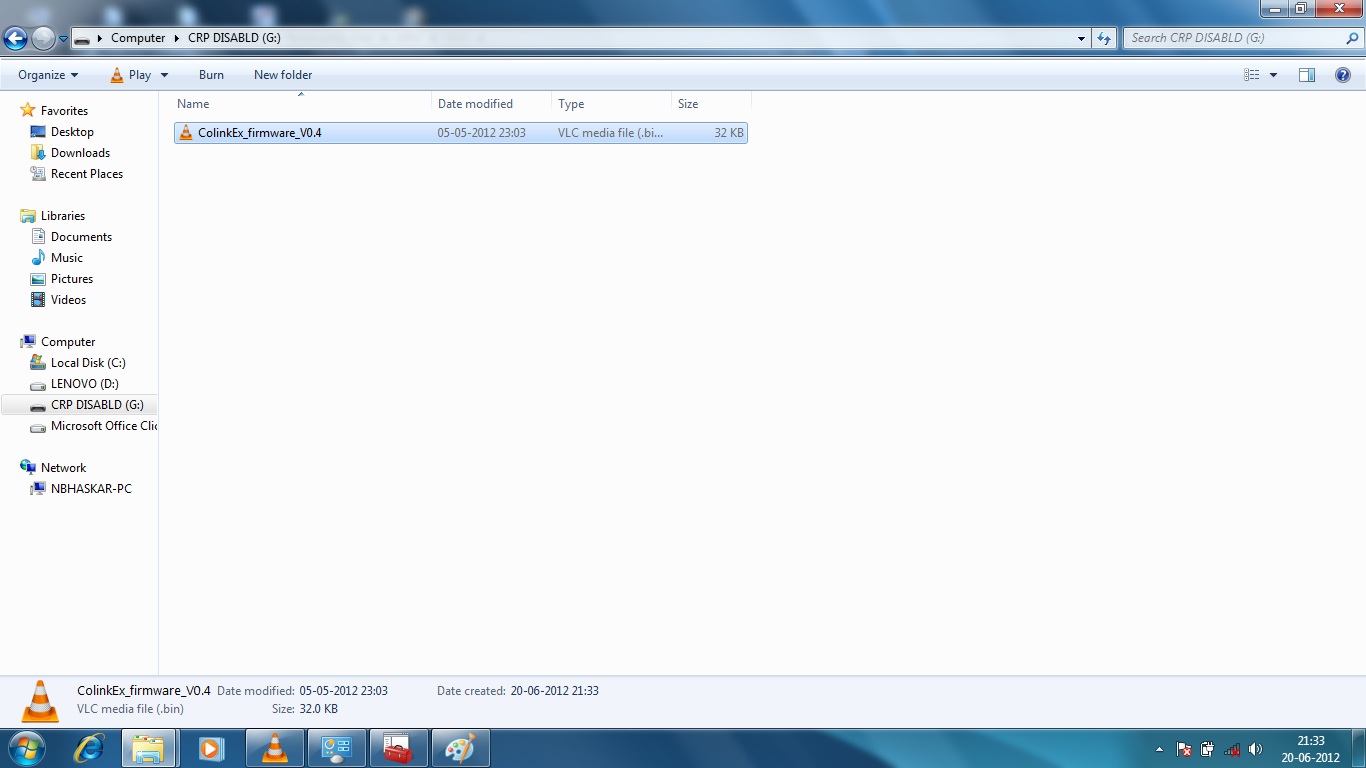Show hidden system tray icons

point(1159,749)
